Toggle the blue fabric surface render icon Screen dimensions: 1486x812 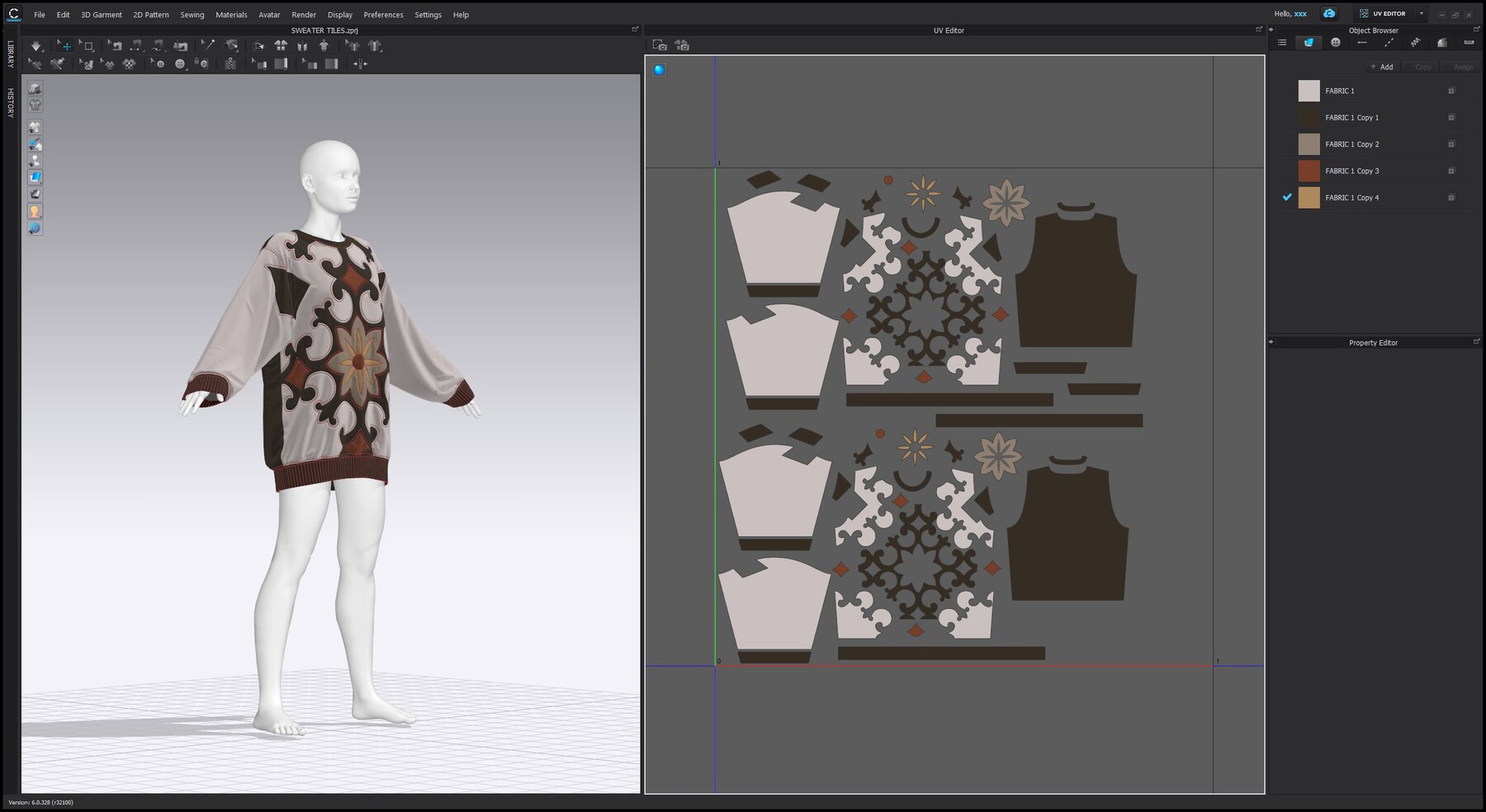click(x=35, y=177)
